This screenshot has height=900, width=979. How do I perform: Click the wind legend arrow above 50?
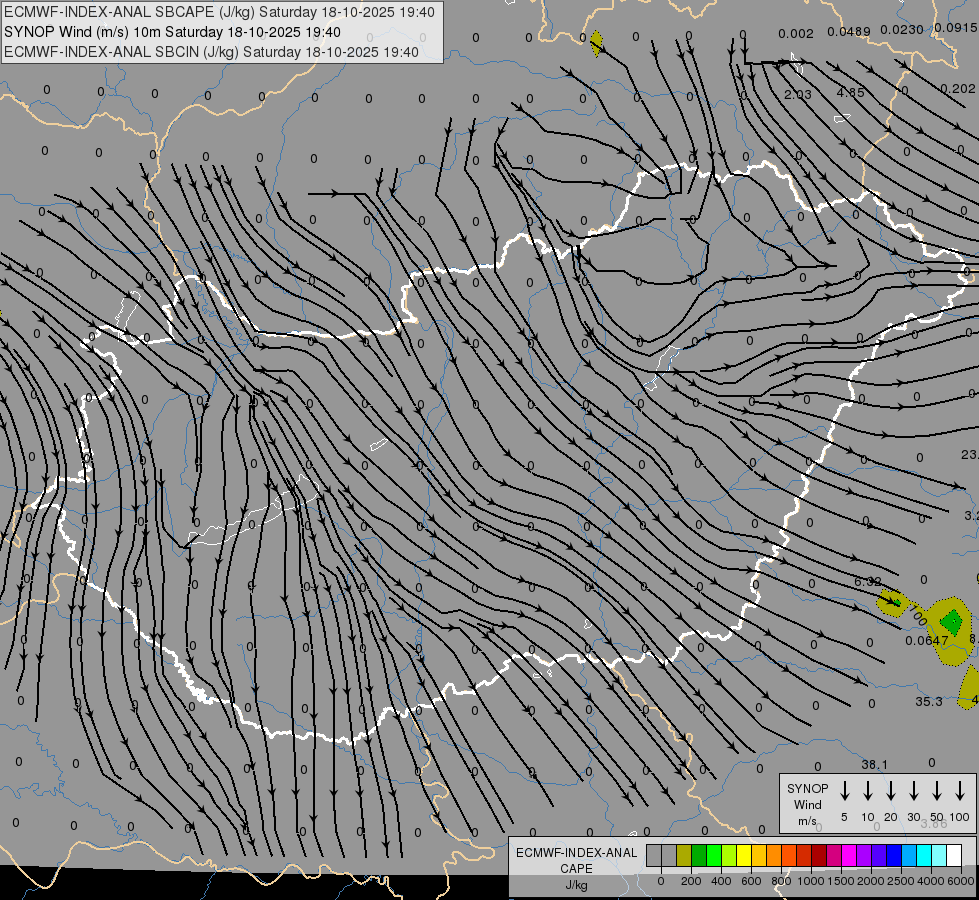pyautogui.click(x=937, y=791)
